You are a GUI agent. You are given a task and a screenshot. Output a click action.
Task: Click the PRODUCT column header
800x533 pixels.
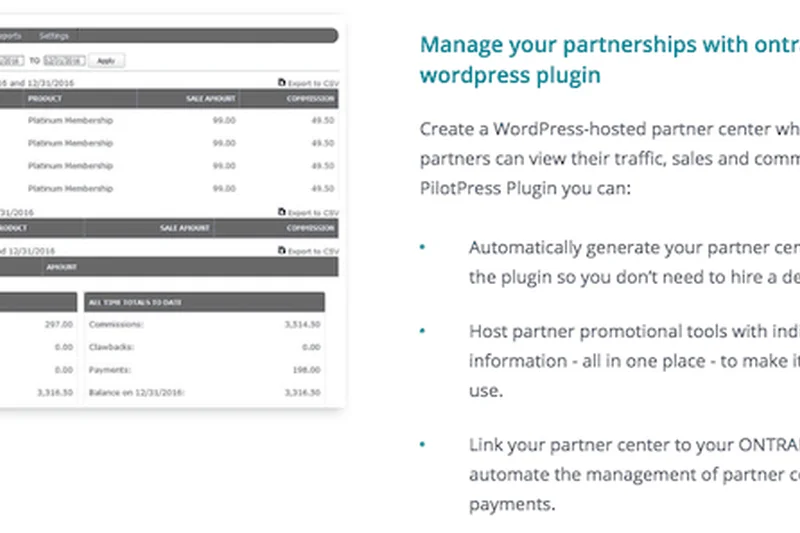pyautogui.click(x=45, y=99)
